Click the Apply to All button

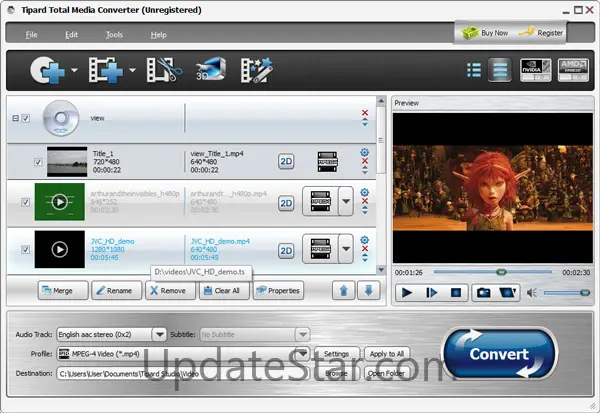pyautogui.click(x=387, y=354)
